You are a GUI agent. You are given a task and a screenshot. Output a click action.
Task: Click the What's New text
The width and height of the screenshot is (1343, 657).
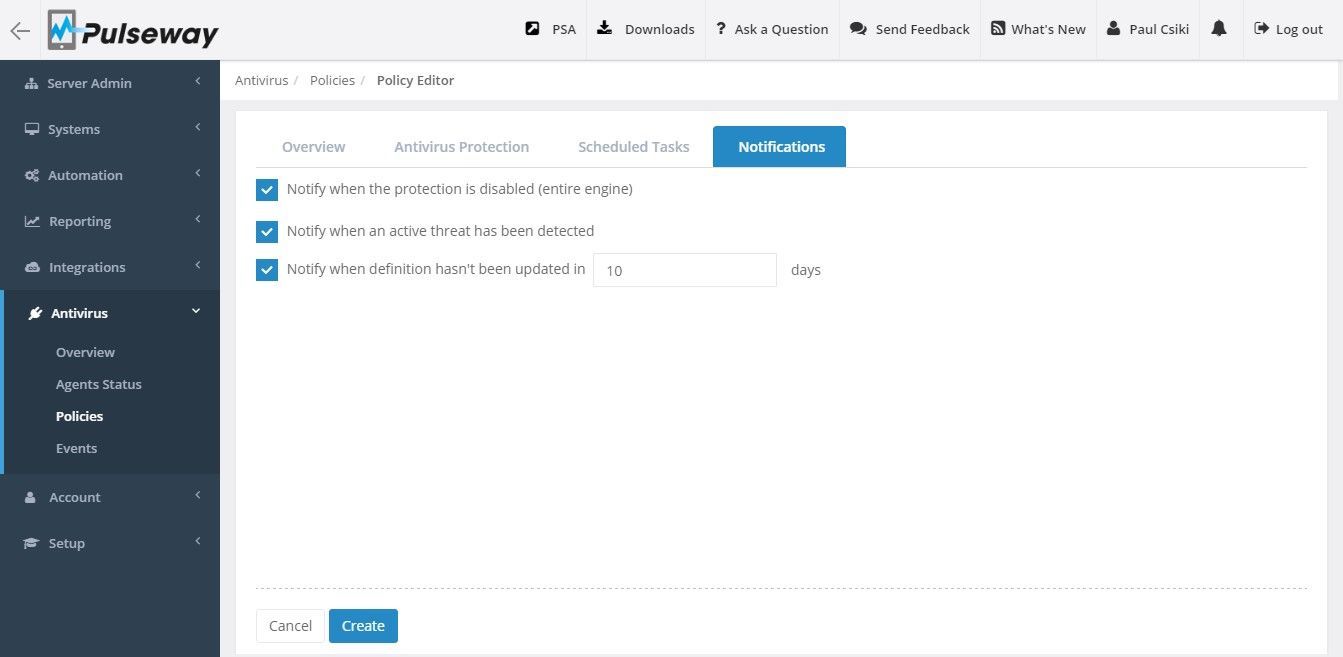pyautogui.click(x=1048, y=30)
